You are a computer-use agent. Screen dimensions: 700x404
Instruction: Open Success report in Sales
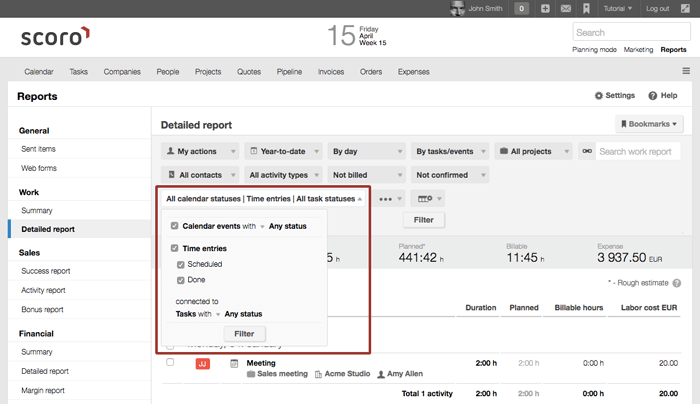[x=46, y=271]
